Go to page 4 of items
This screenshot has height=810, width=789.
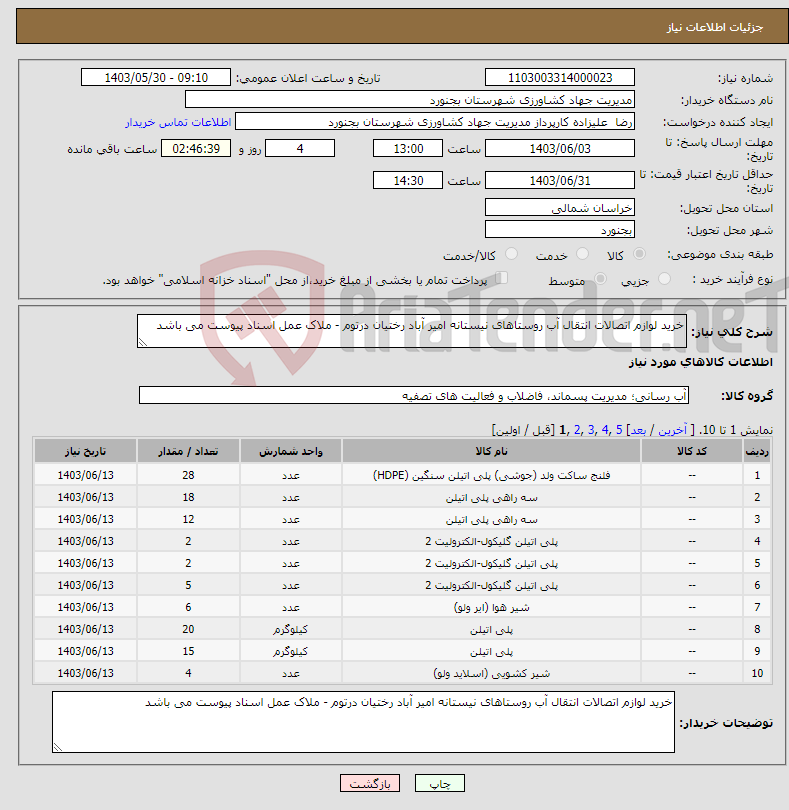click(x=605, y=430)
